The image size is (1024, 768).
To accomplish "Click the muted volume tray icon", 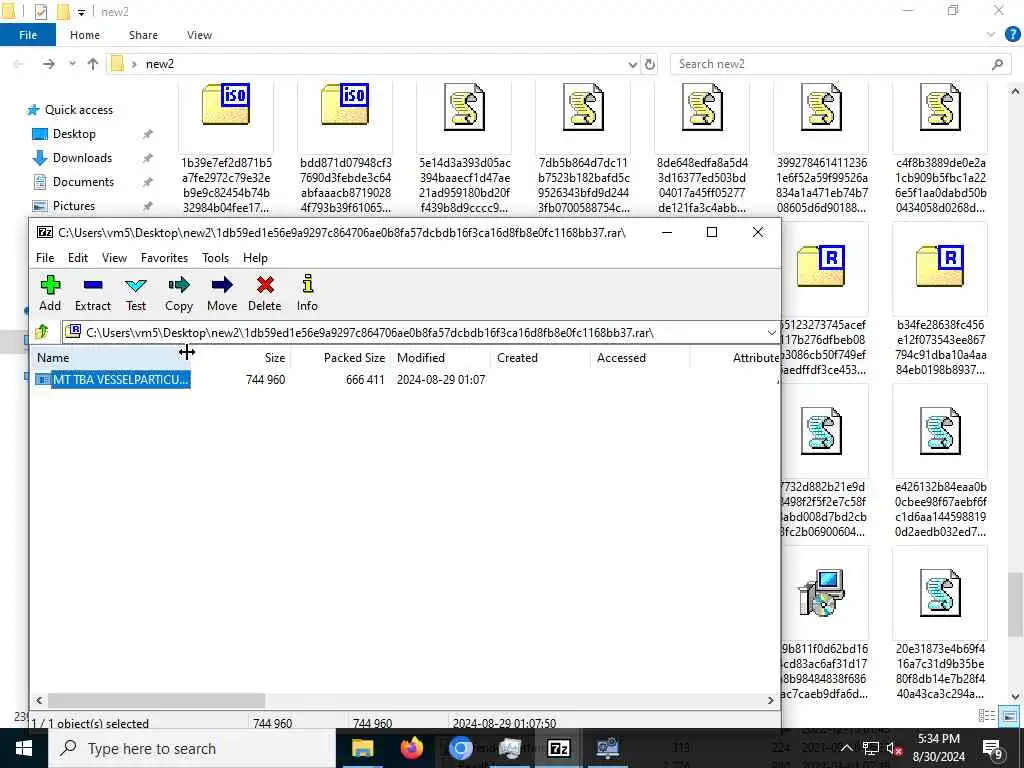I will pos(893,748).
